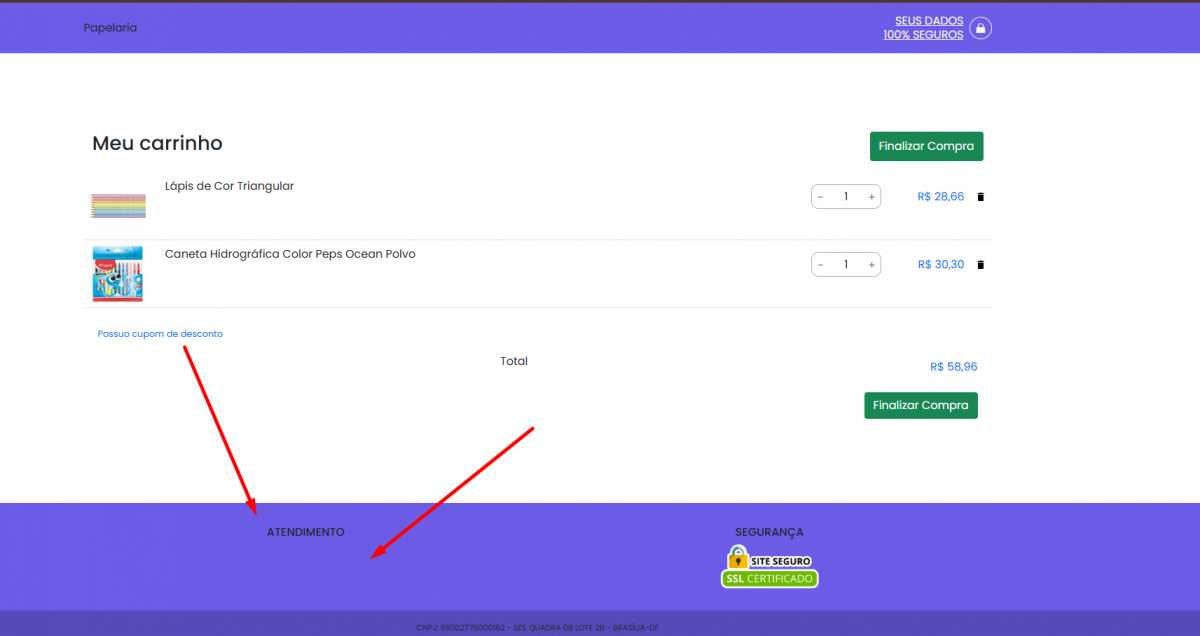Open the Possuo cupom de desconto link
This screenshot has height=636, width=1200.
160,334
